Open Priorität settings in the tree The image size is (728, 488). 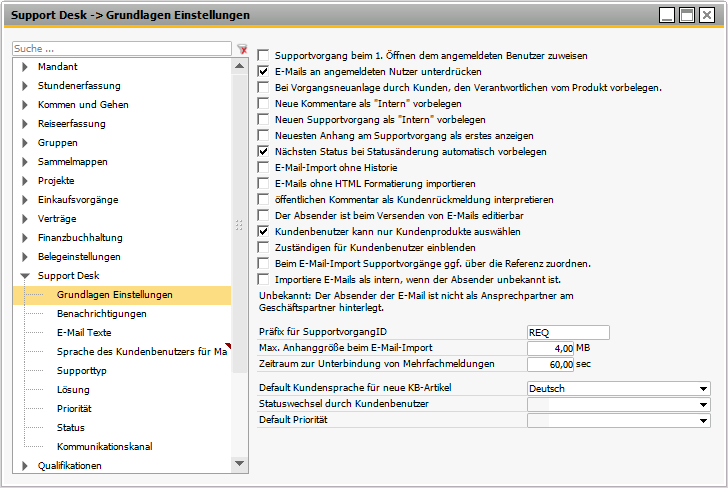click(x=74, y=409)
